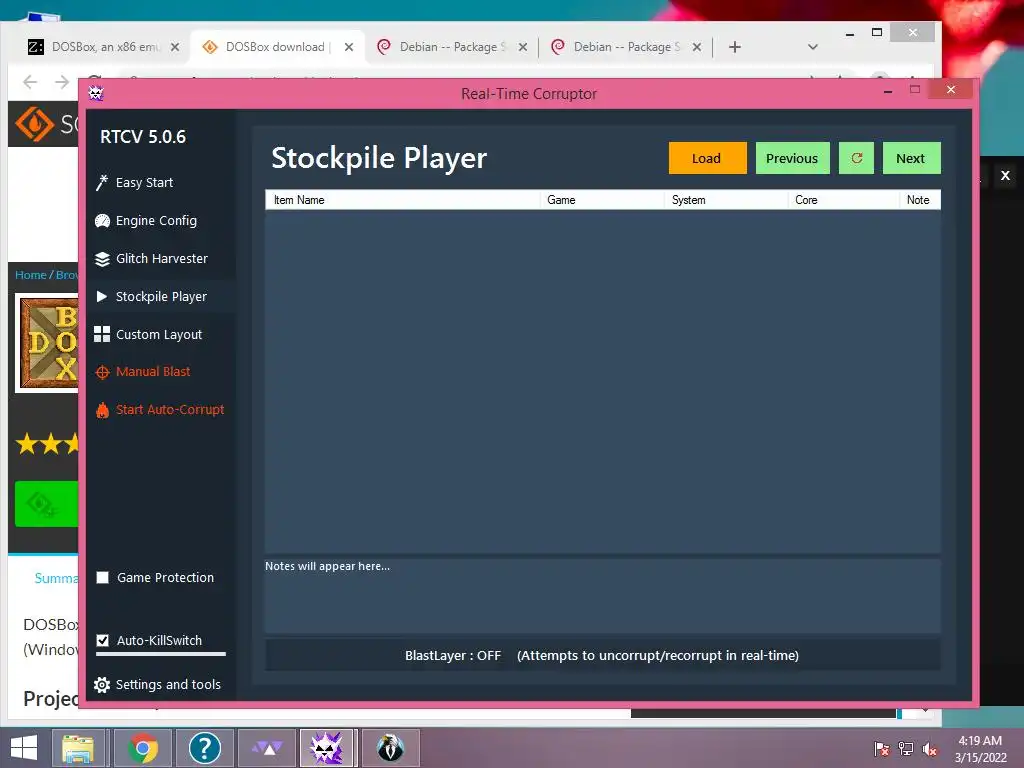The width and height of the screenshot is (1024, 768).
Task: Click the RTCV window title icon
Action: click(96, 93)
